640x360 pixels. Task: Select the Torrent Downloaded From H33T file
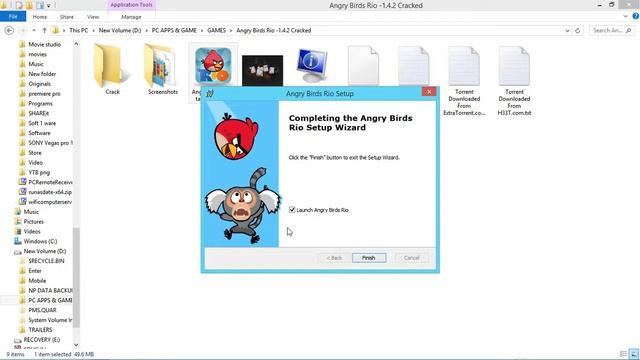[514, 81]
